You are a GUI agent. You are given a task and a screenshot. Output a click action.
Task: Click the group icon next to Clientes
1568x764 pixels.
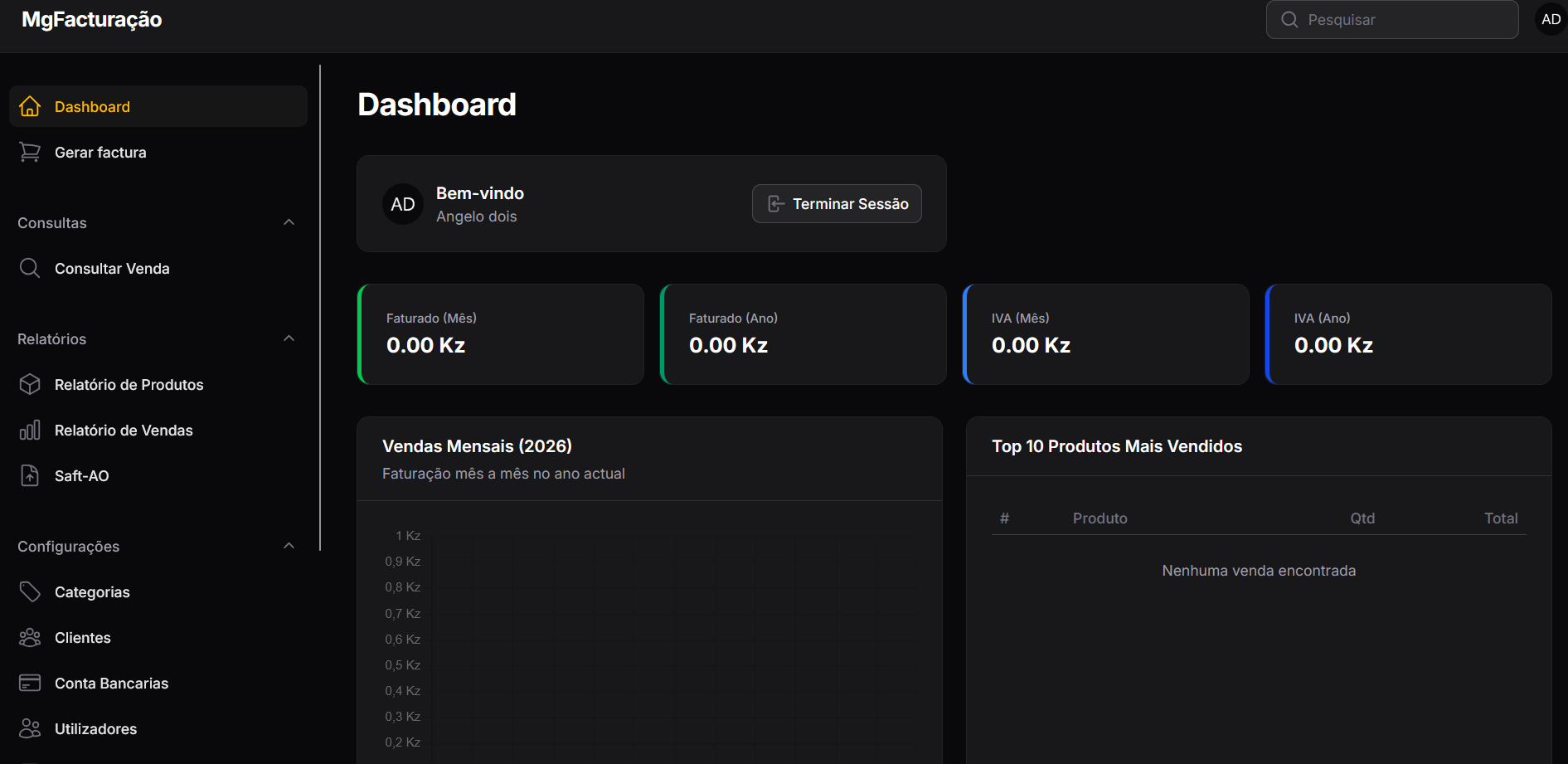[30, 637]
